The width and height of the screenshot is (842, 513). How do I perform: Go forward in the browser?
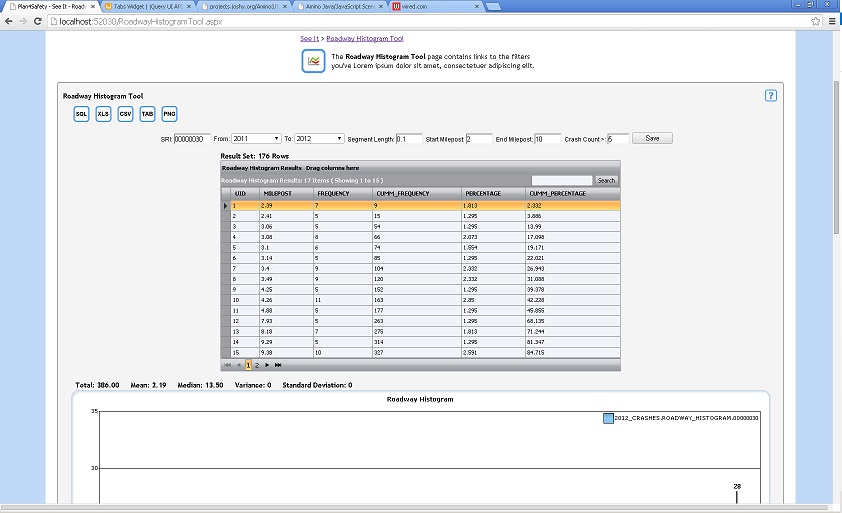pos(23,21)
